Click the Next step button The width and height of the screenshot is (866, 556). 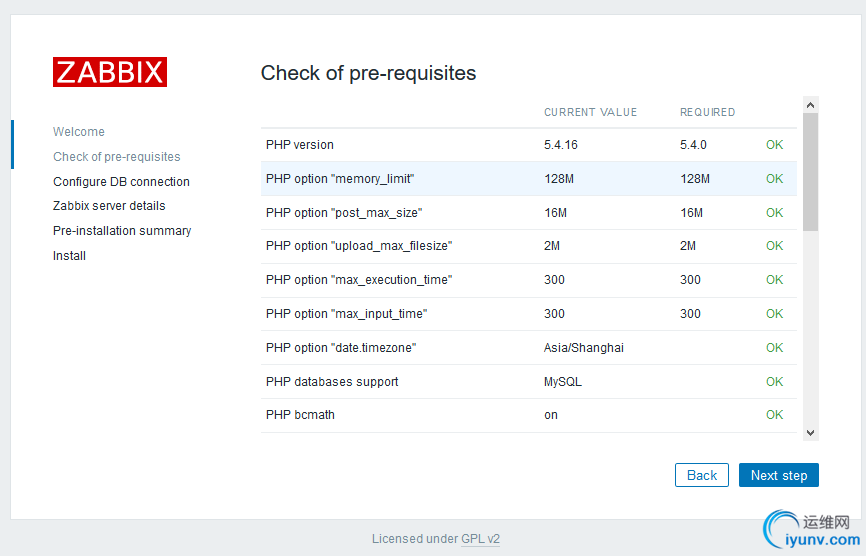(x=778, y=475)
